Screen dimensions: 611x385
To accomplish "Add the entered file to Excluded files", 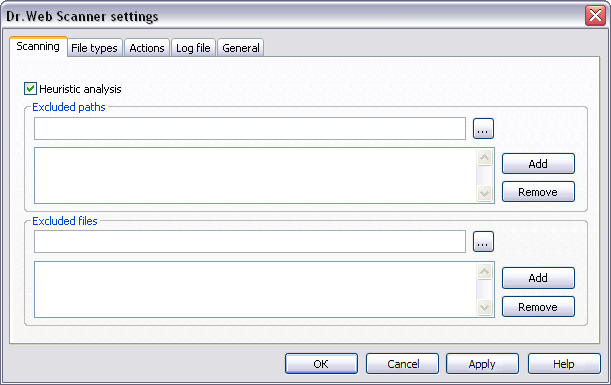I will tap(538, 278).
